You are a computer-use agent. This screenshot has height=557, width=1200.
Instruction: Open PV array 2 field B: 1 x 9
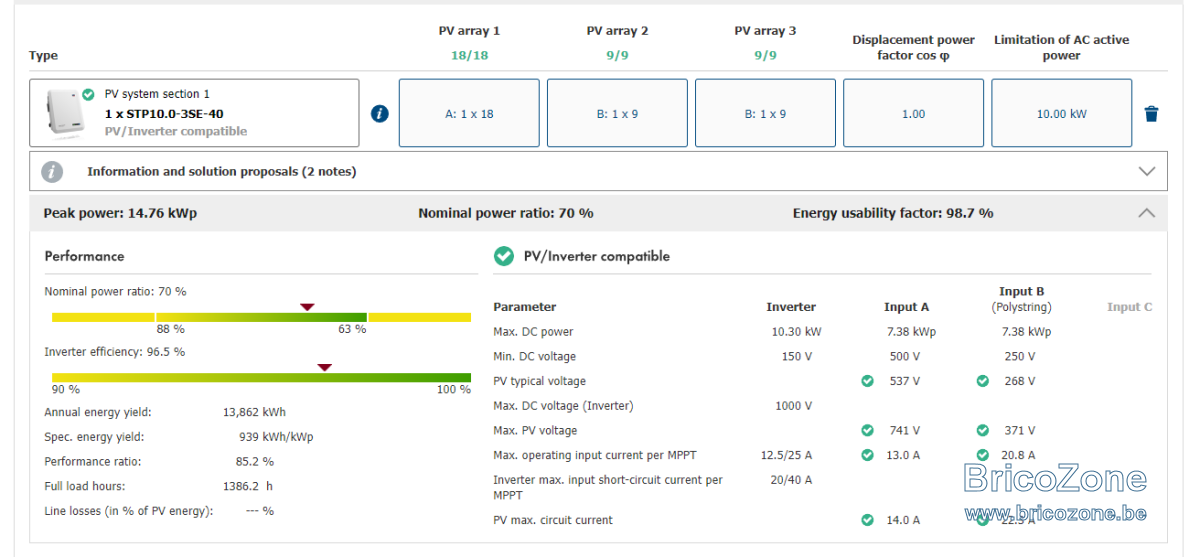point(617,114)
